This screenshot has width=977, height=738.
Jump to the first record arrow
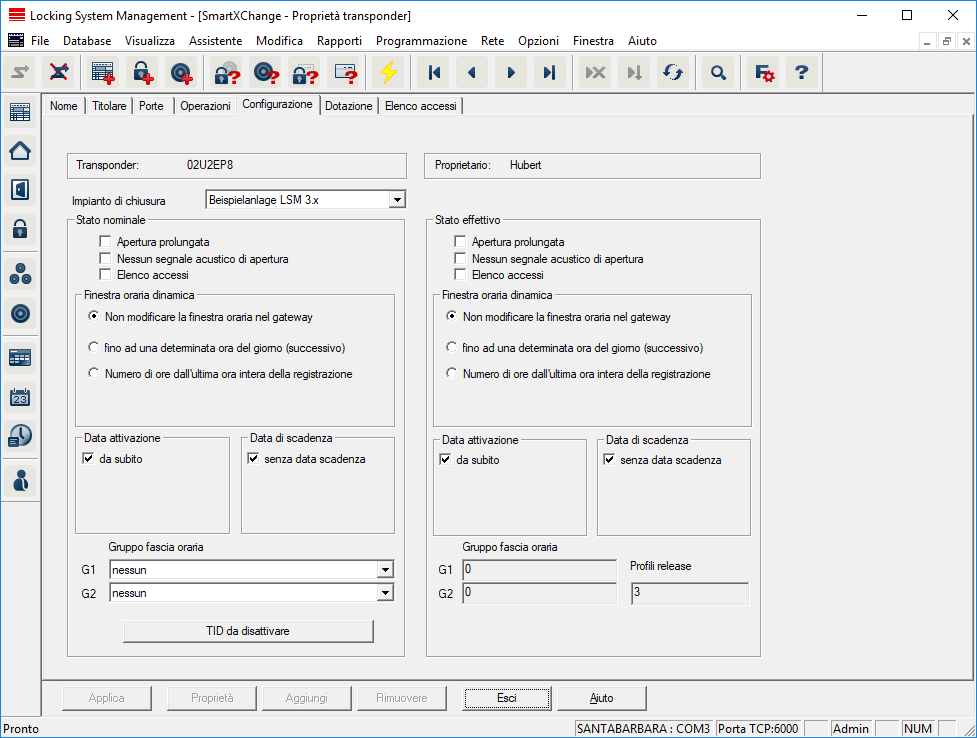click(435, 73)
